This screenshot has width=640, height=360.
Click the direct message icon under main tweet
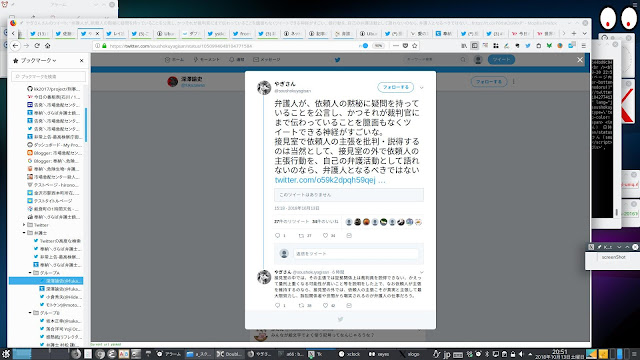[349, 236]
